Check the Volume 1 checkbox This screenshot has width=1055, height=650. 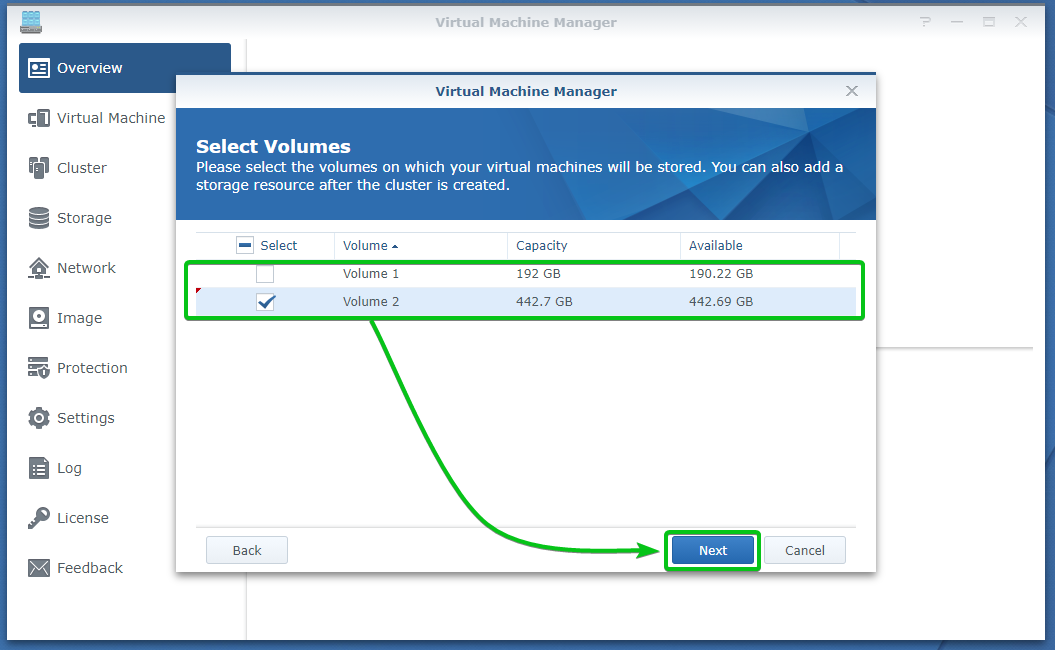pos(265,274)
